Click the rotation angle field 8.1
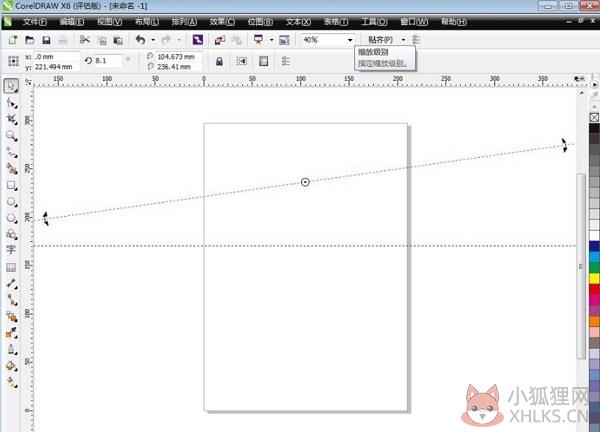This screenshot has height=432, width=600. [108, 60]
